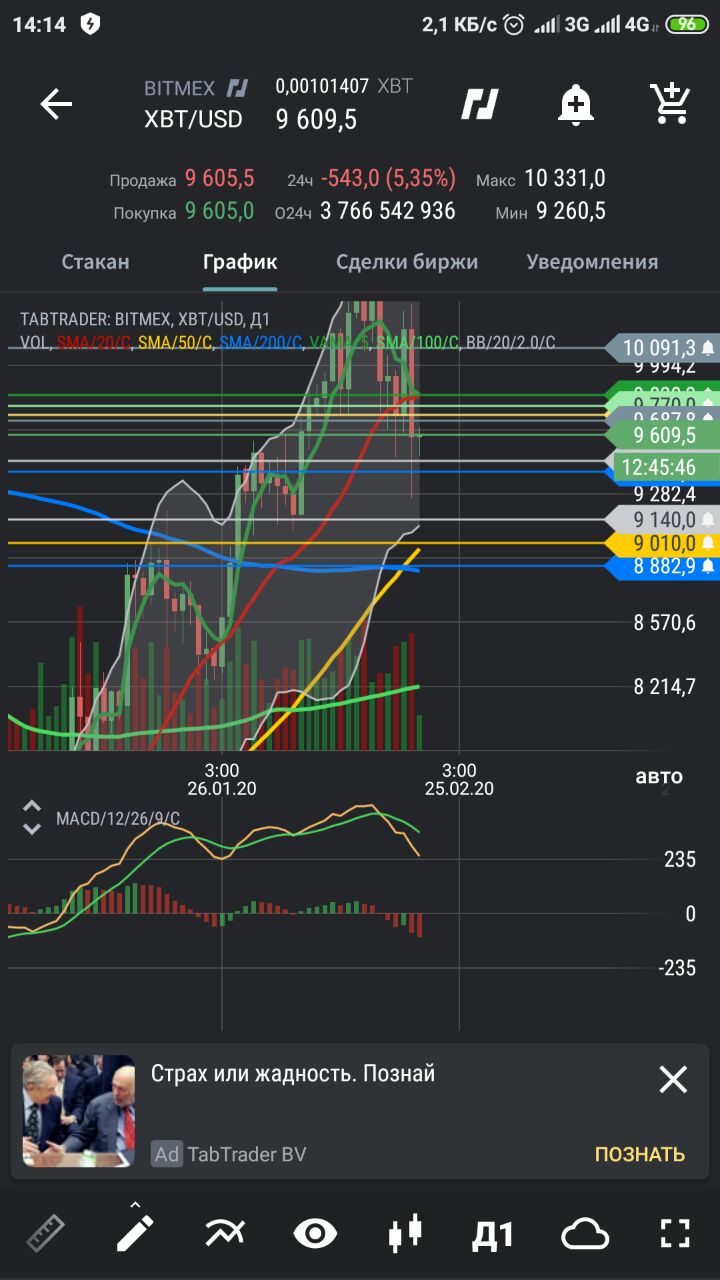Add a new price alert with bell-plus icon

pyautogui.click(x=576, y=104)
